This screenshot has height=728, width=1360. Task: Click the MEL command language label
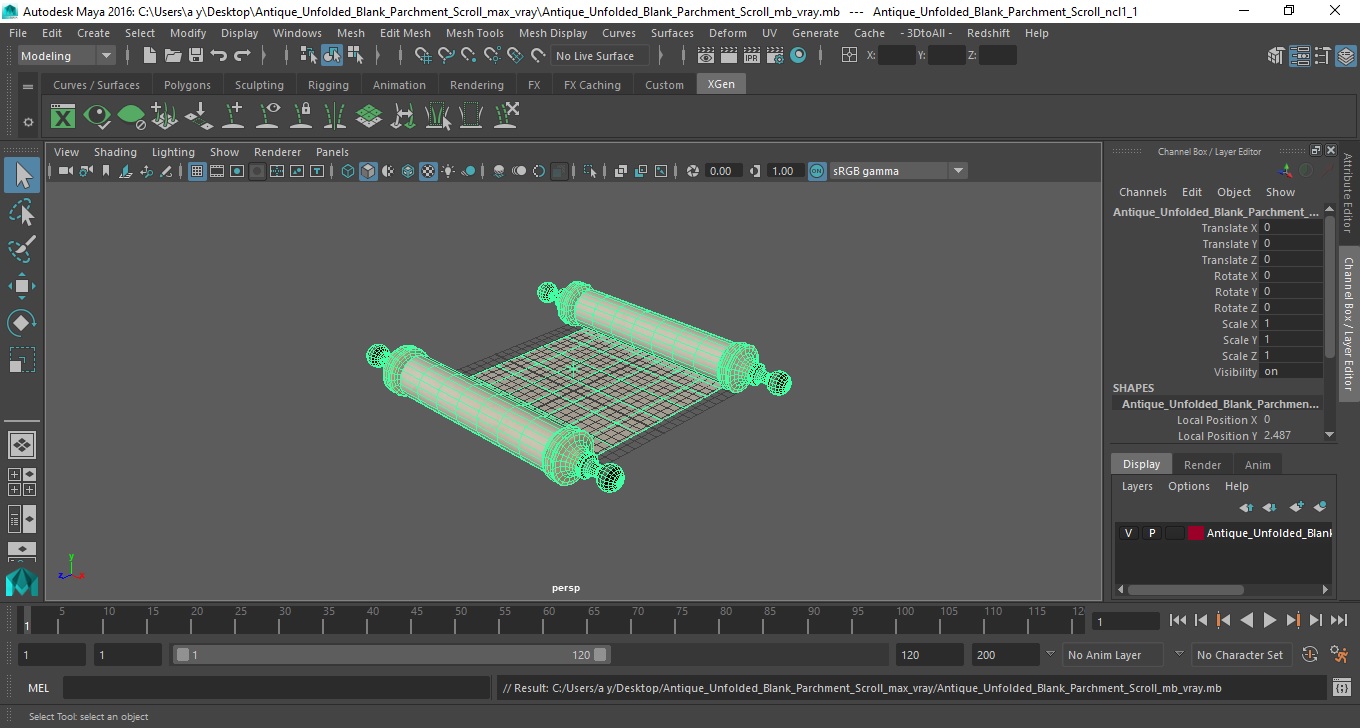click(39, 688)
